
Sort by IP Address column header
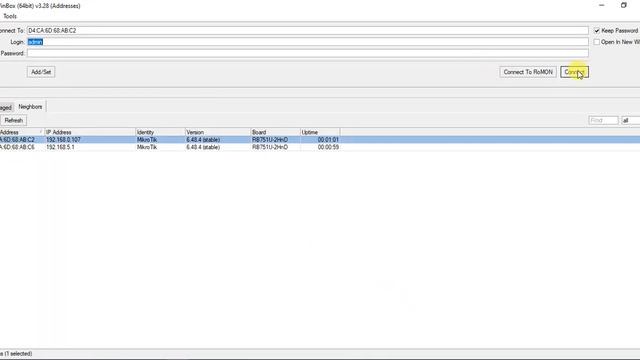(90, 132)
